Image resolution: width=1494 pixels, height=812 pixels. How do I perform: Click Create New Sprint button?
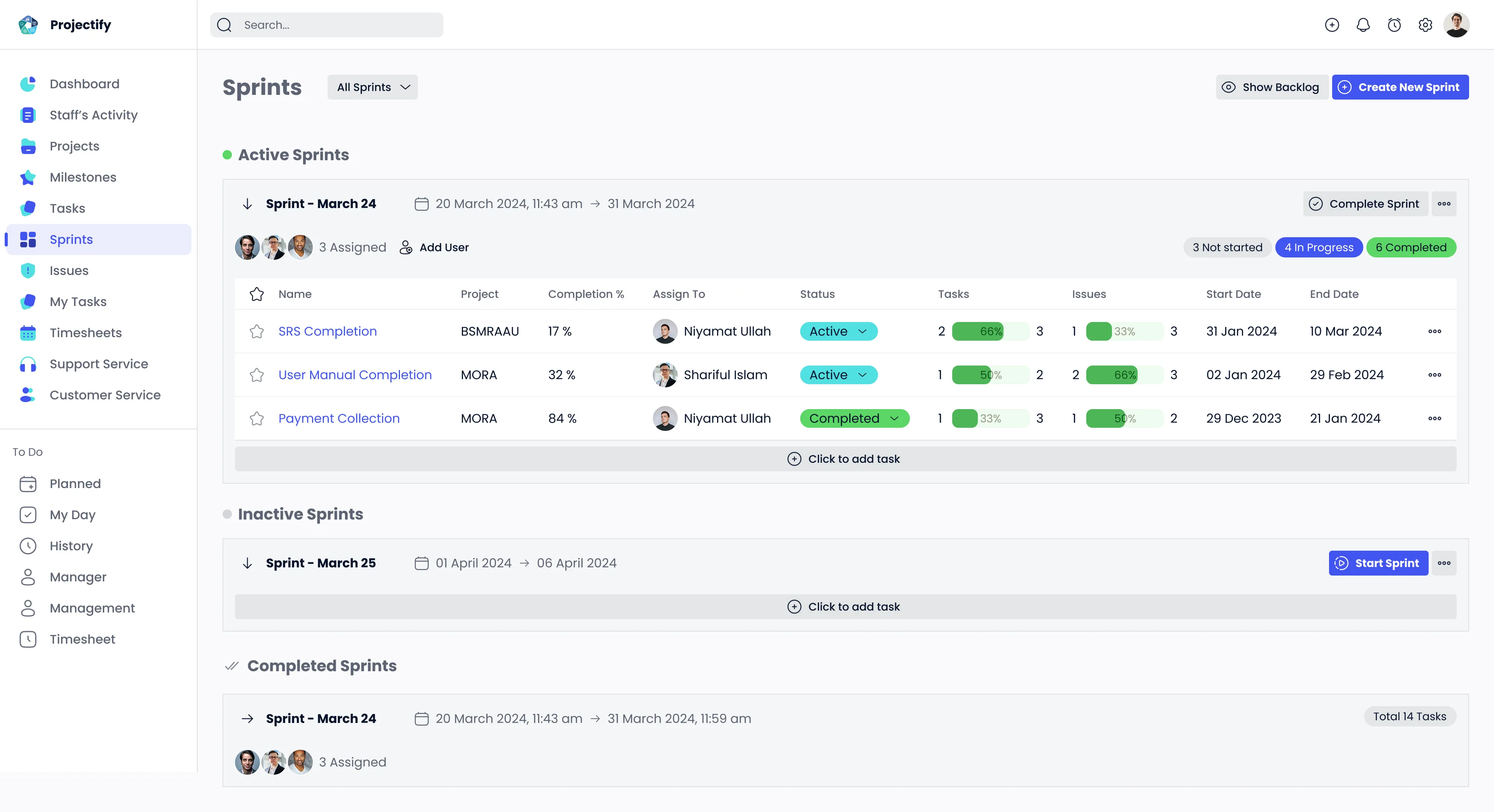tap(1400, 87)
